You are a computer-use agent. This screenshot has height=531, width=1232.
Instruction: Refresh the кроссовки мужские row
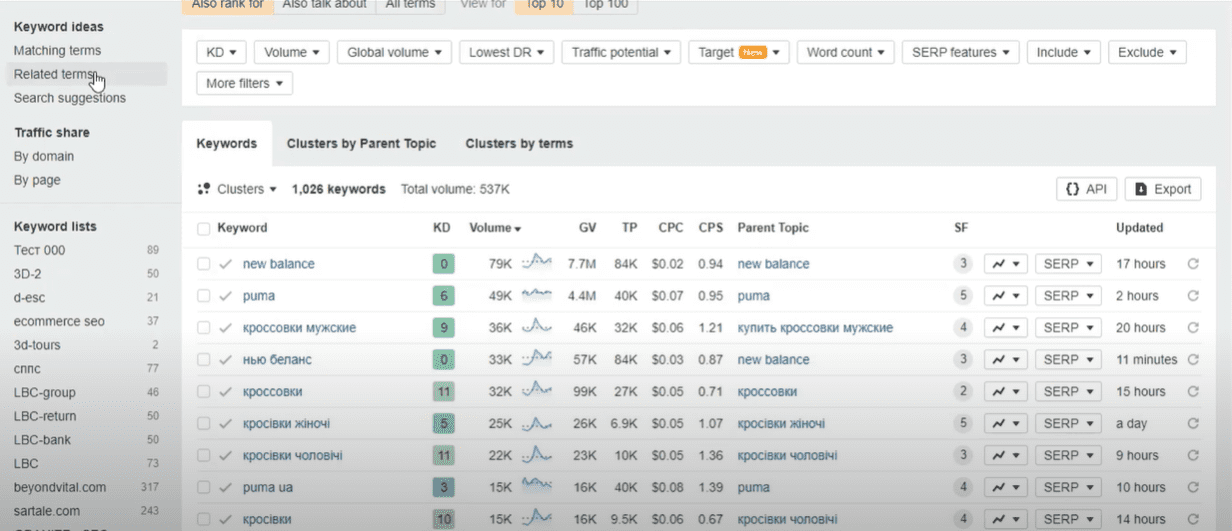coord(1192,328)
